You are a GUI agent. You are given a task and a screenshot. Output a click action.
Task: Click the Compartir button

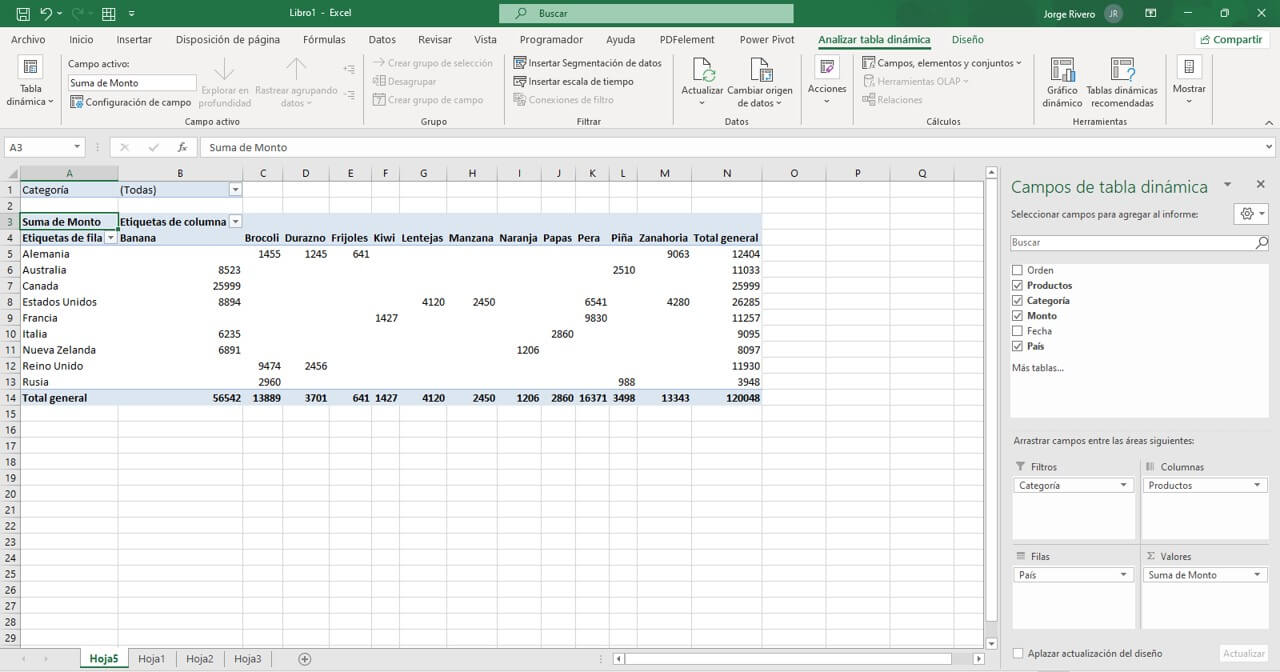(x=1231, y=39)
